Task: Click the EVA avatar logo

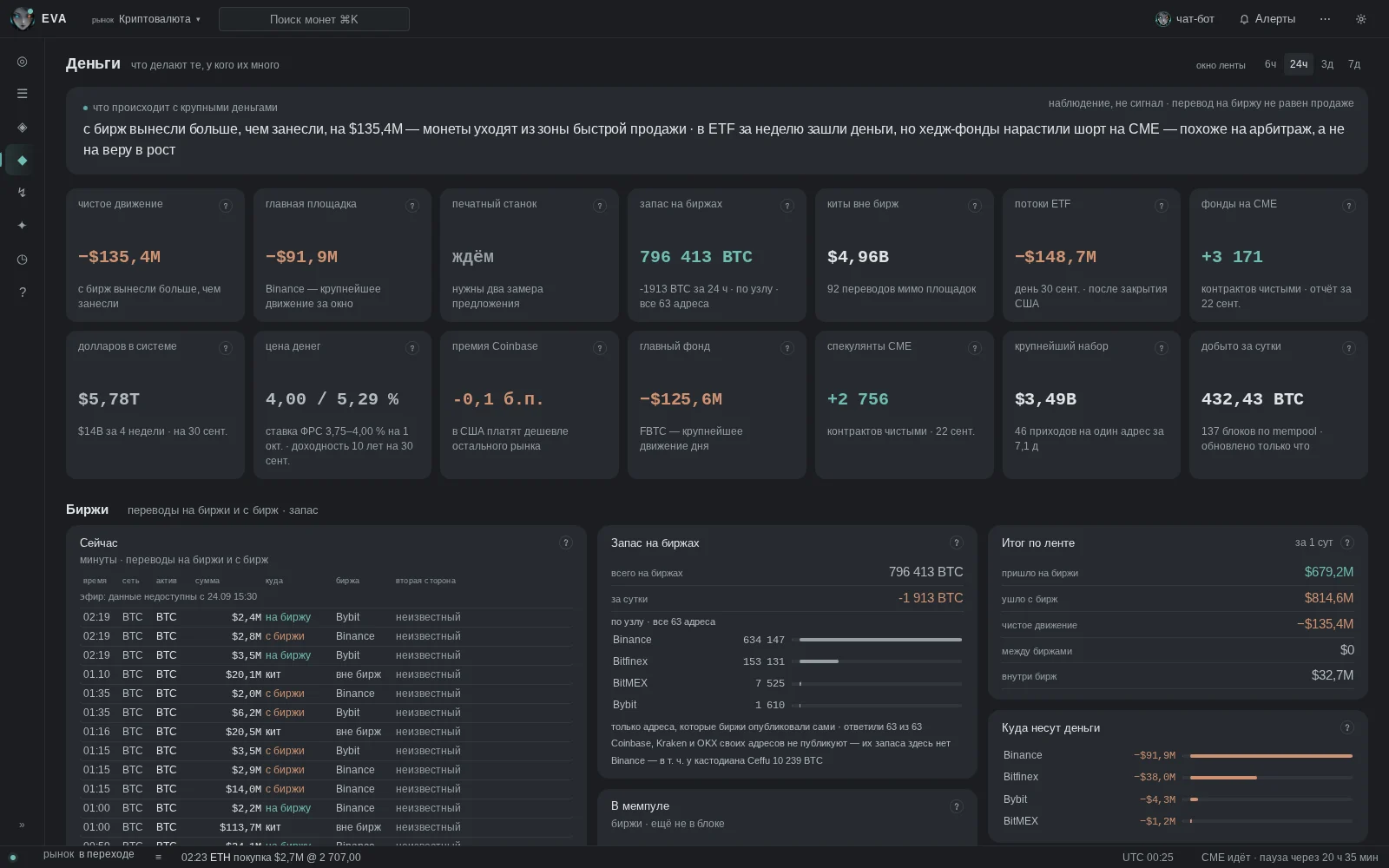Action: tap(23, 18)
